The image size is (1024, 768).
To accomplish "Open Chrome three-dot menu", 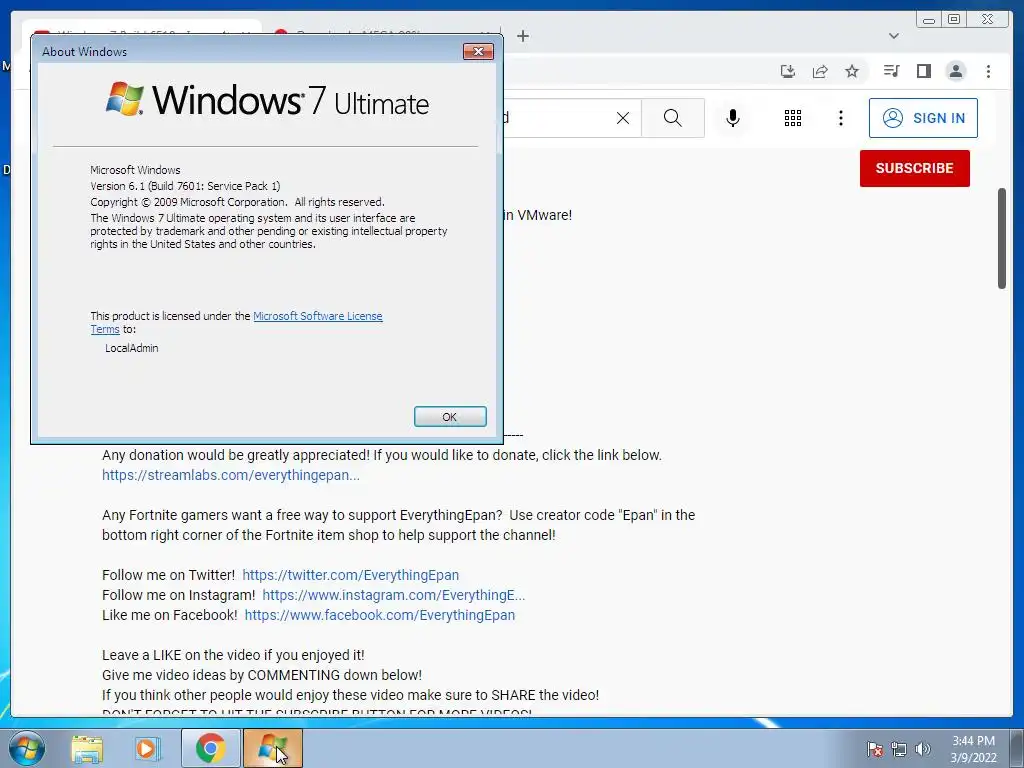I will (x=988, y=71).
